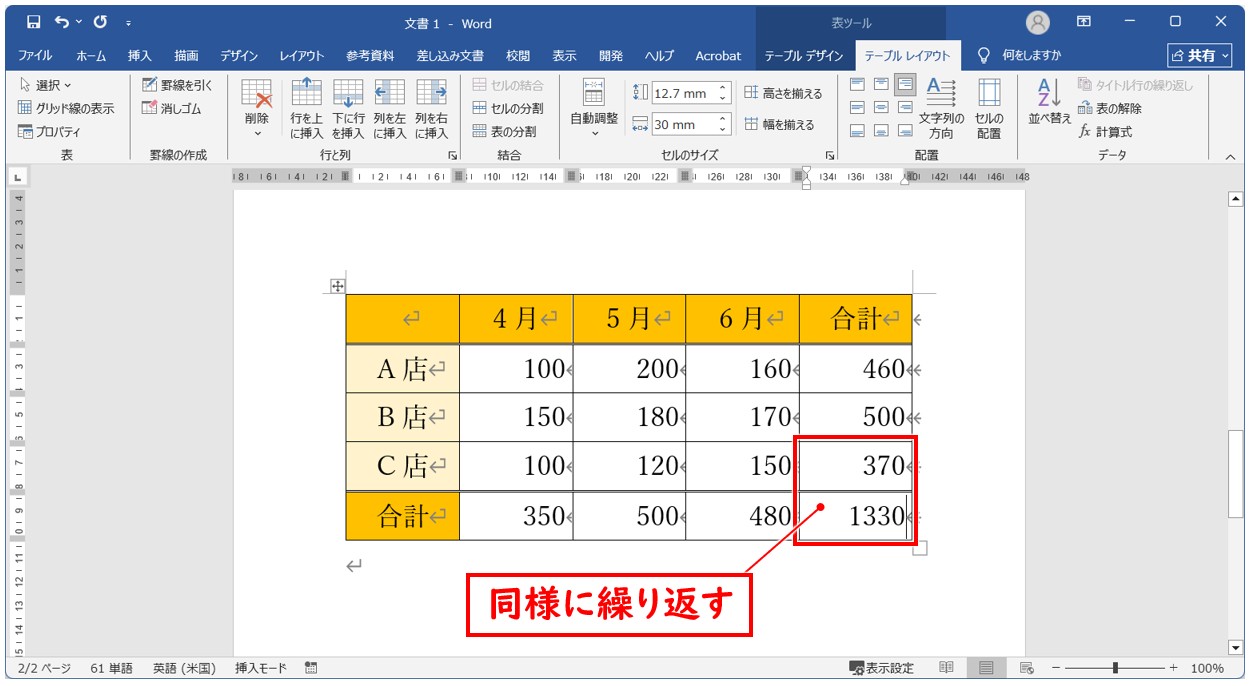Click 列を右に挿入 insert column right

pos(432,108)
